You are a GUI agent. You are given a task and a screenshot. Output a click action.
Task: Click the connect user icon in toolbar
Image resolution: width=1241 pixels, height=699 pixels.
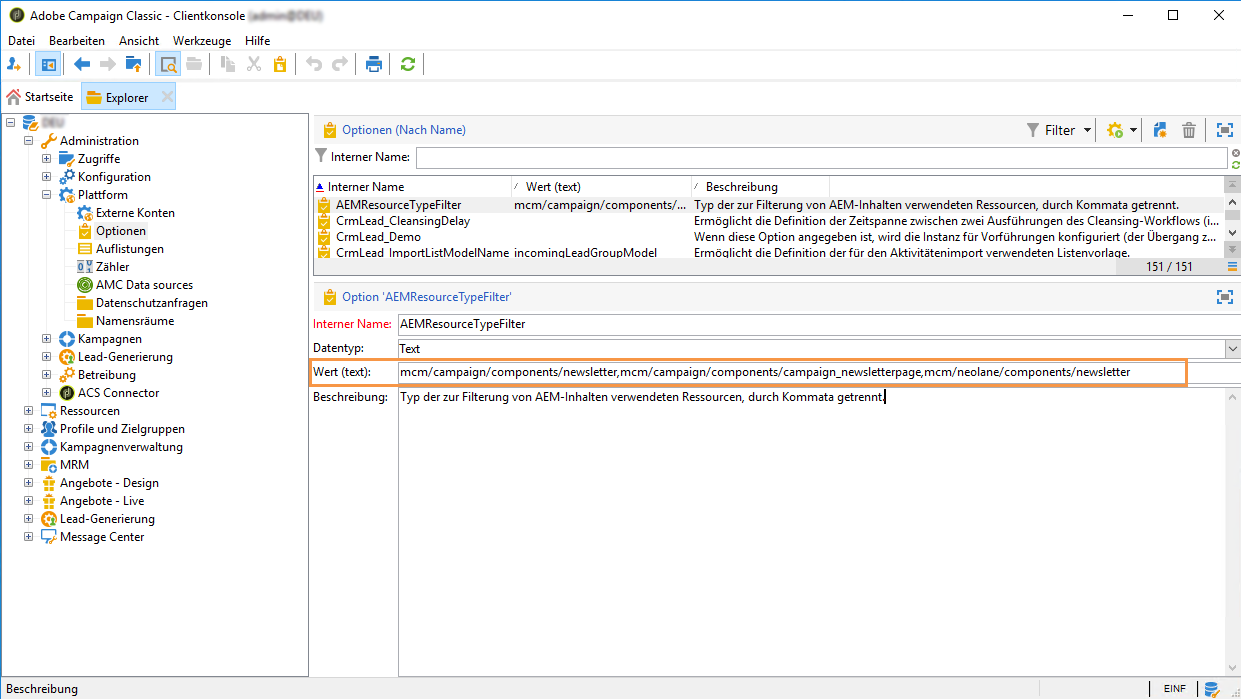(14, 64)
